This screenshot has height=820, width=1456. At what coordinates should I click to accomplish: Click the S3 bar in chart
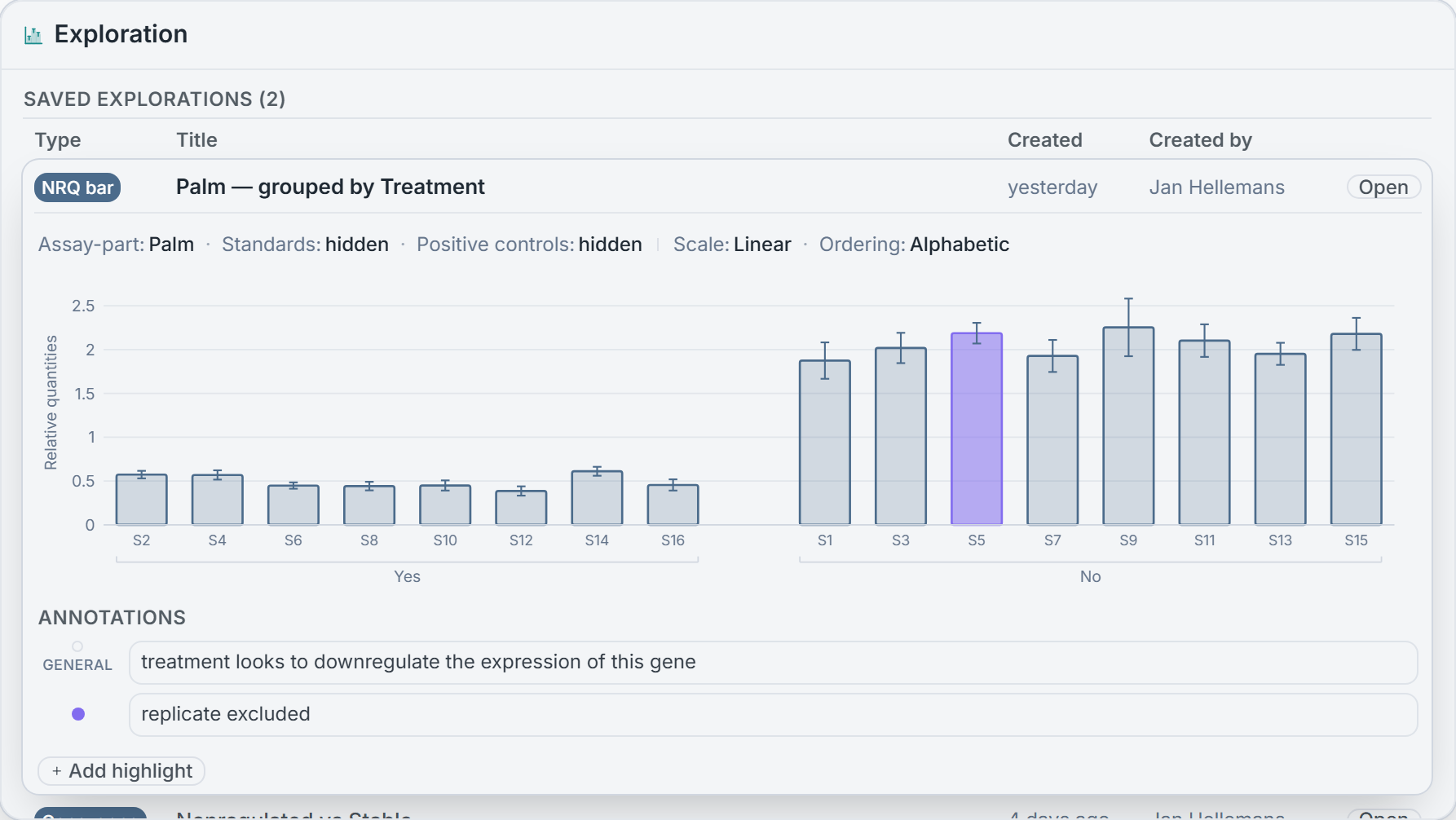click(x=901, y=436)
